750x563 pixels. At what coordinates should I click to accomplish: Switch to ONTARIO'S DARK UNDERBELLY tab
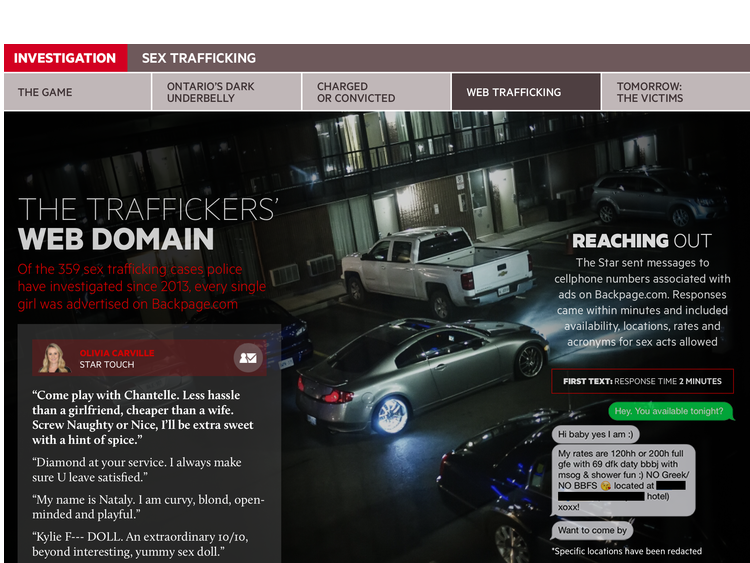pyautogui.click(x=227, y=92)
